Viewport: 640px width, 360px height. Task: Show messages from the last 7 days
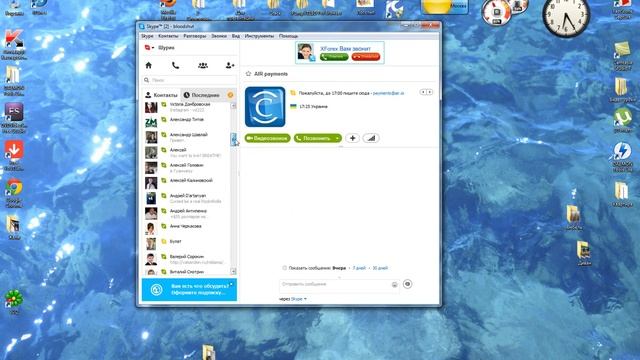point(359,268)
